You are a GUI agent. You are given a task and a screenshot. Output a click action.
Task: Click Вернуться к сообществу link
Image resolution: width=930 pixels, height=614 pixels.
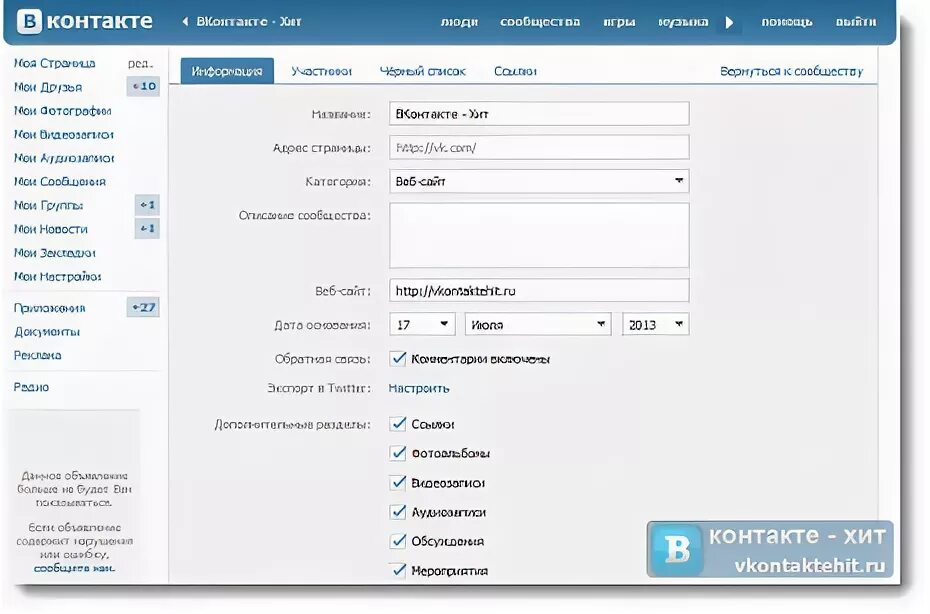click(x=791, y=71)
